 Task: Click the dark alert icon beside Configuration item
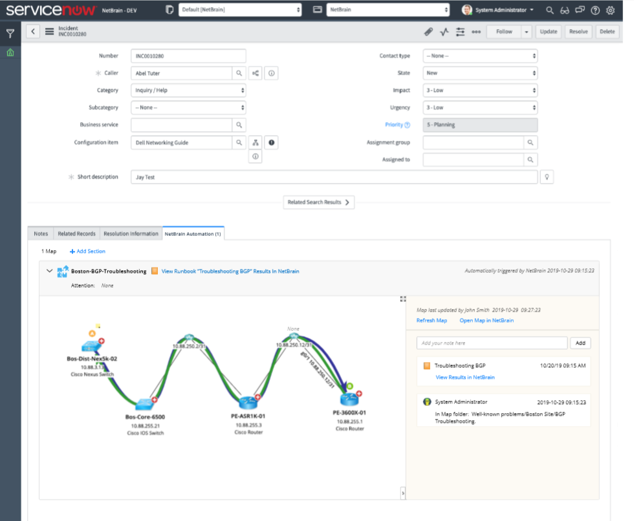pos(271,143)
